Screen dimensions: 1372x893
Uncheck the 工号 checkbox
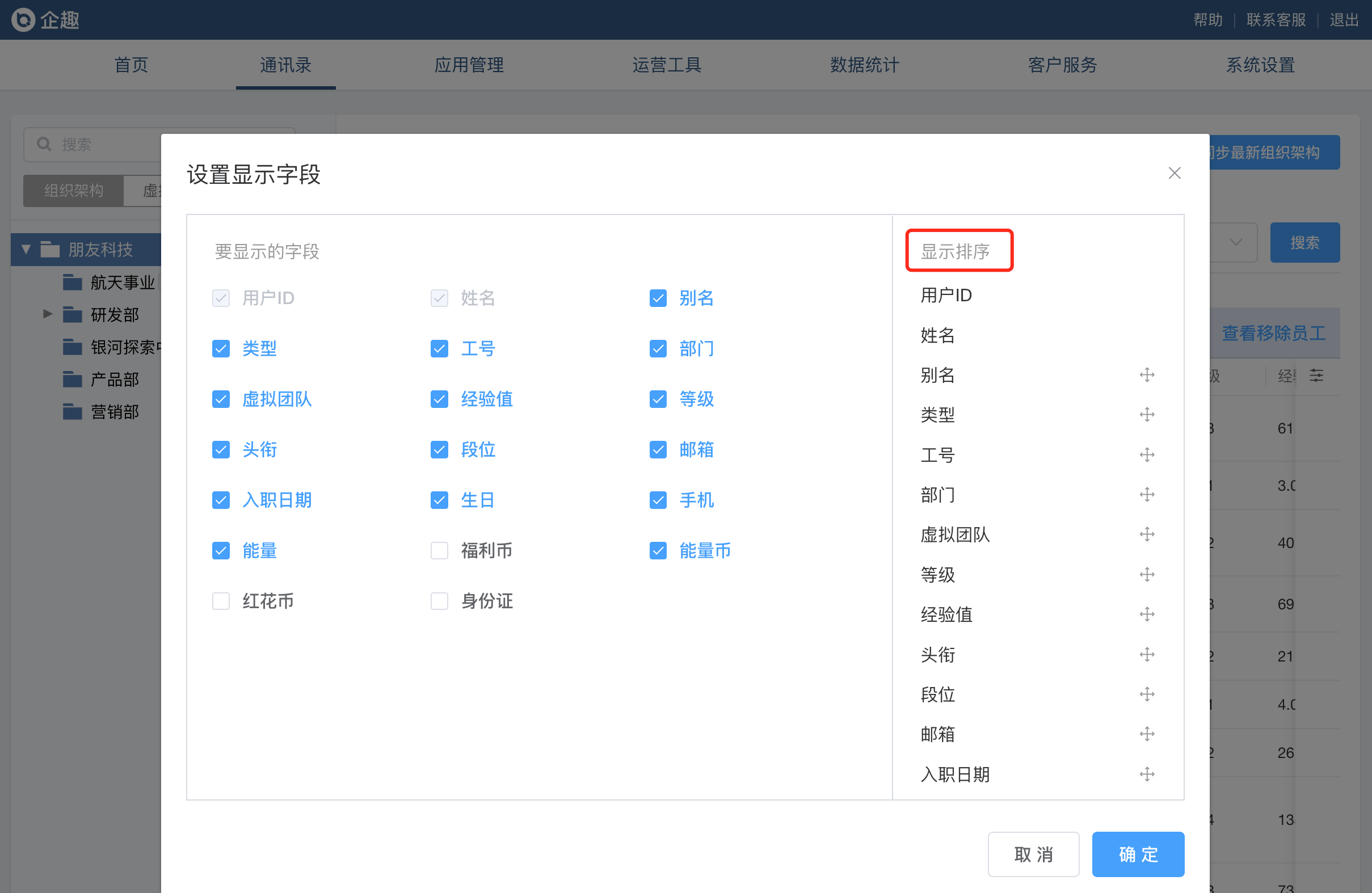[x=439, y=349]
